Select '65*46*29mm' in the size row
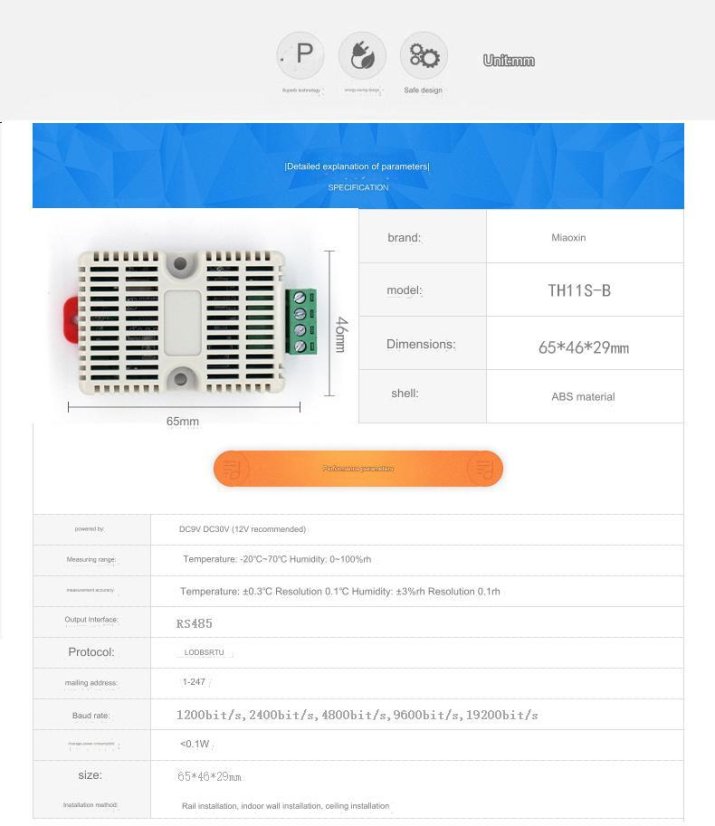 click(209, 776)
